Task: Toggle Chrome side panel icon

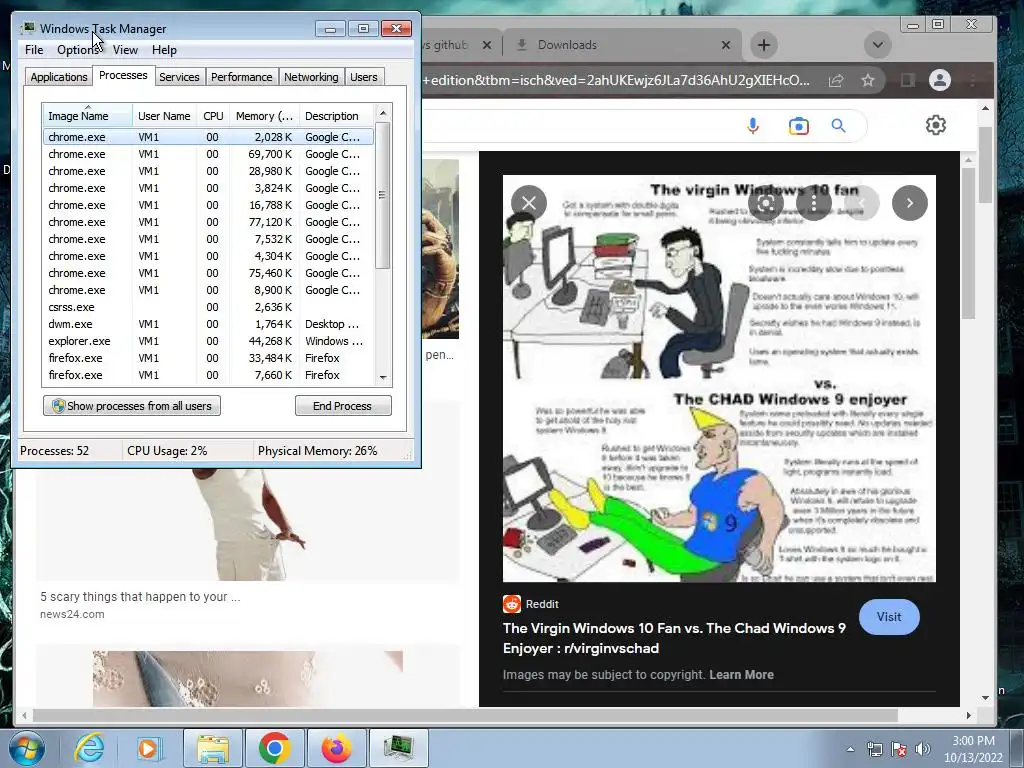Action: (x=907, y=80)
